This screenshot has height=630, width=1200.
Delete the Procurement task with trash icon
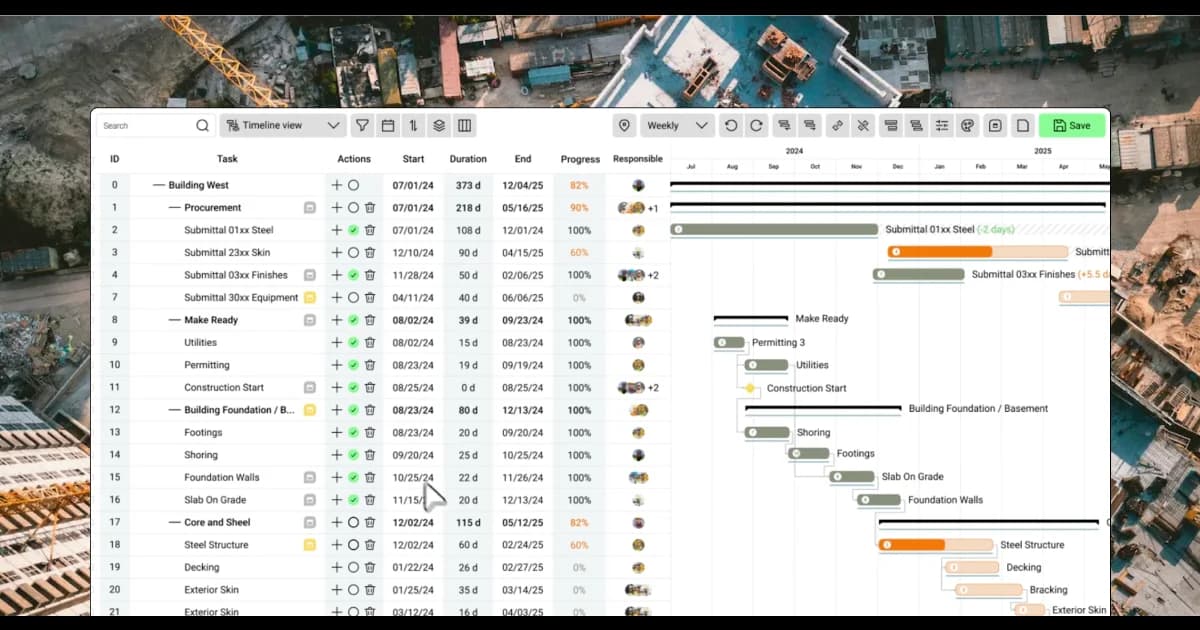point(370,208)
